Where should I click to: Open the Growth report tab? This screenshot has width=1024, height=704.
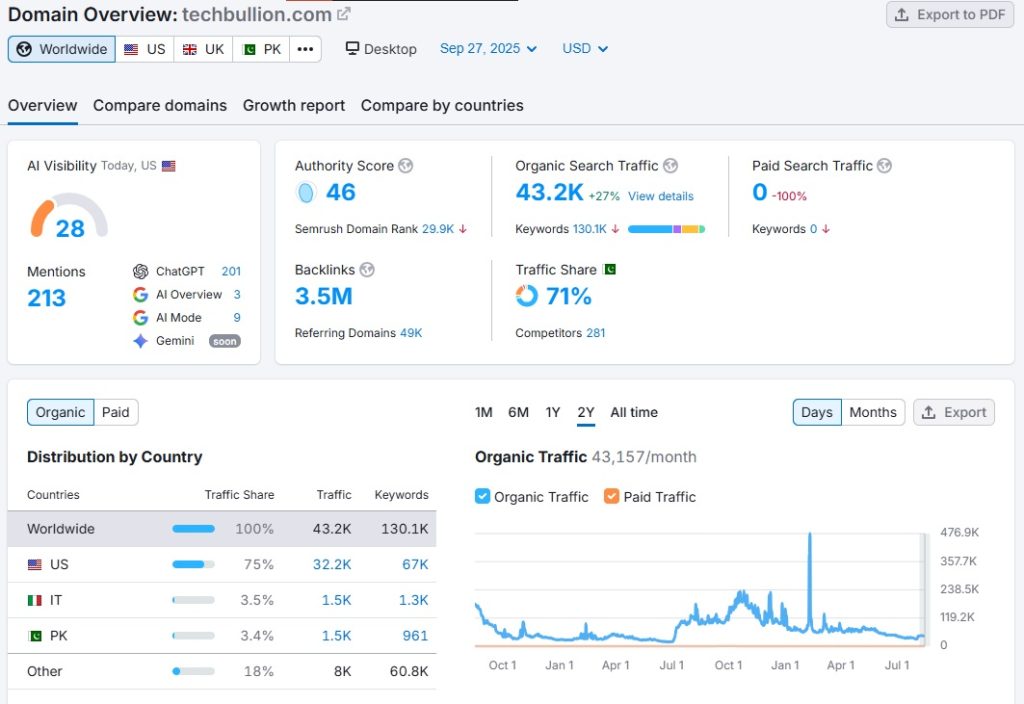[x=294, y=106]
